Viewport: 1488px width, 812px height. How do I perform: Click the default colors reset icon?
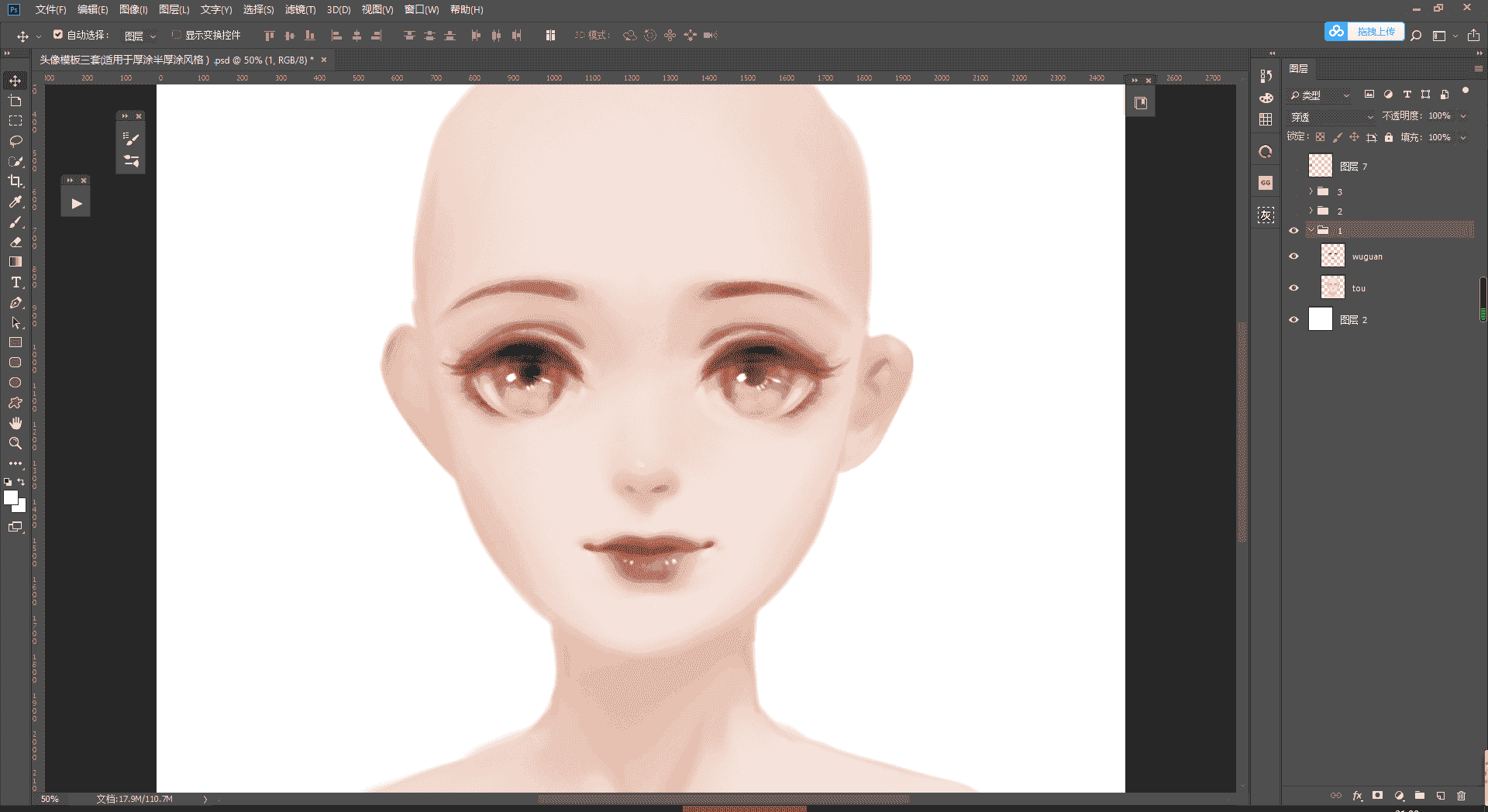point(8,482)
